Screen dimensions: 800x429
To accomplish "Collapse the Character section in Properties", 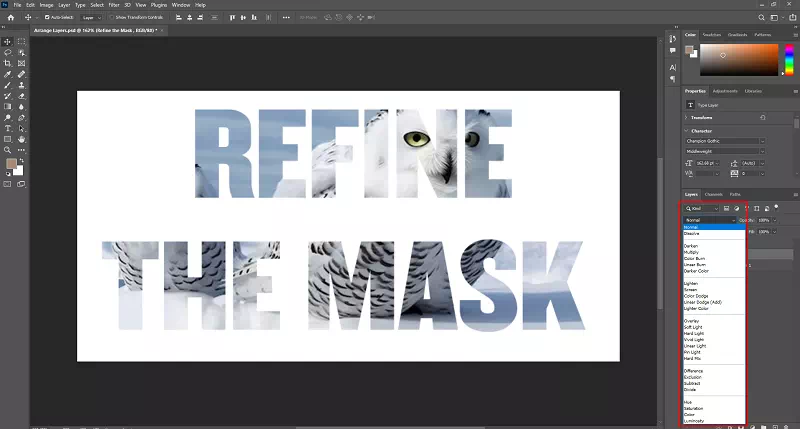I will pos(686,131).
